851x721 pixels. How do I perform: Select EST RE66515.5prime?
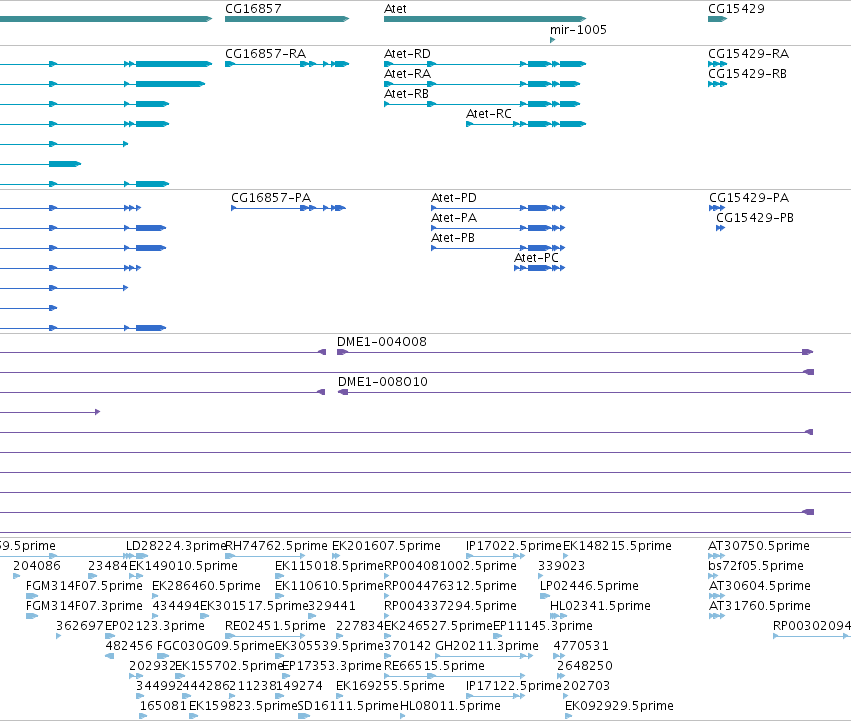point(434,666)
